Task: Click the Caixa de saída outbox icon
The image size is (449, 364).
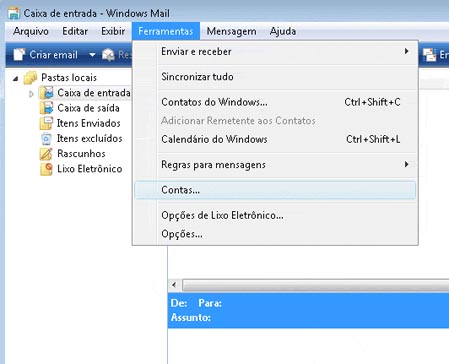Action: (46, 108)
